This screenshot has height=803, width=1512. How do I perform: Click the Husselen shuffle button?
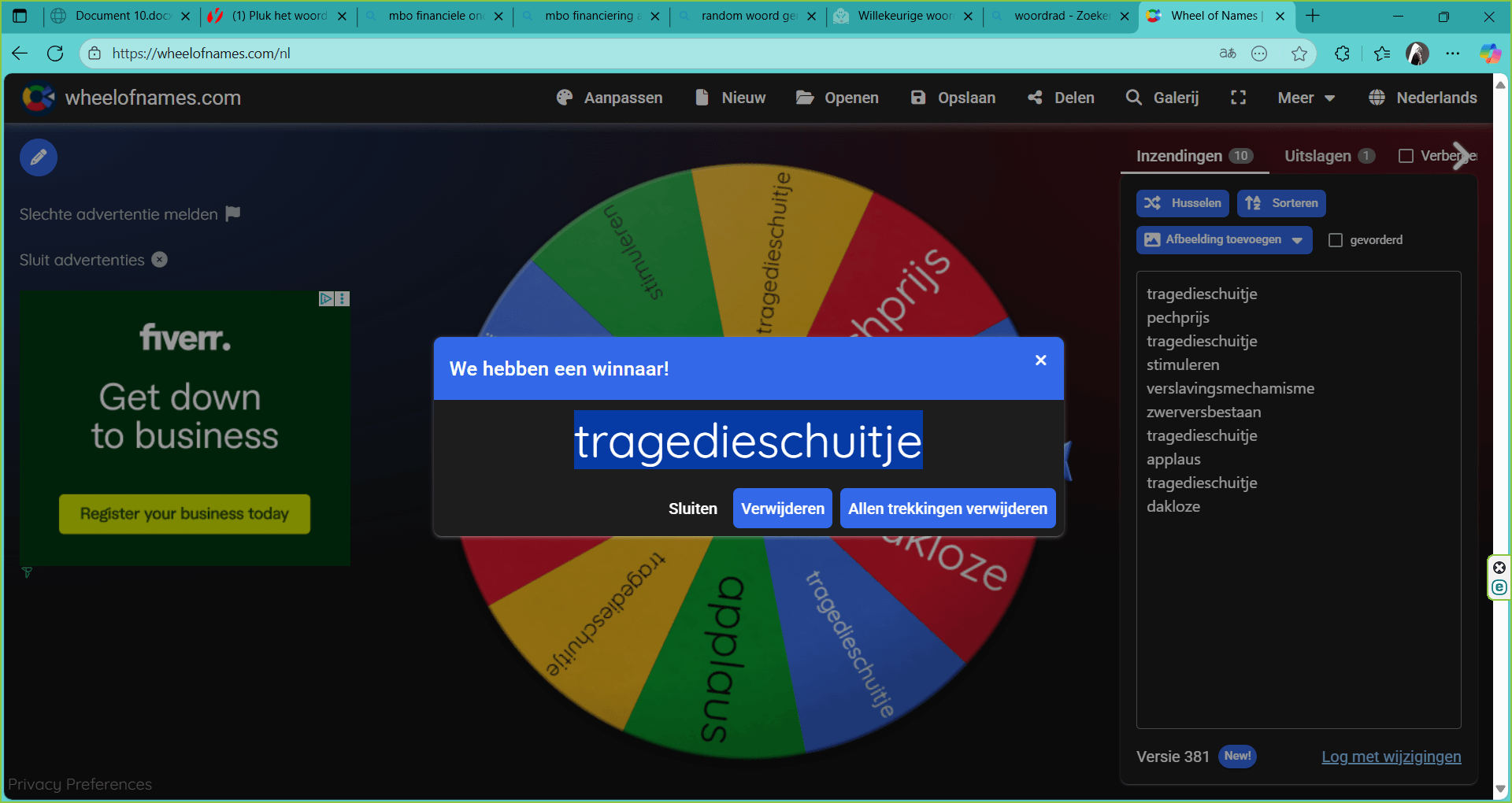[x=1182, y=203]
